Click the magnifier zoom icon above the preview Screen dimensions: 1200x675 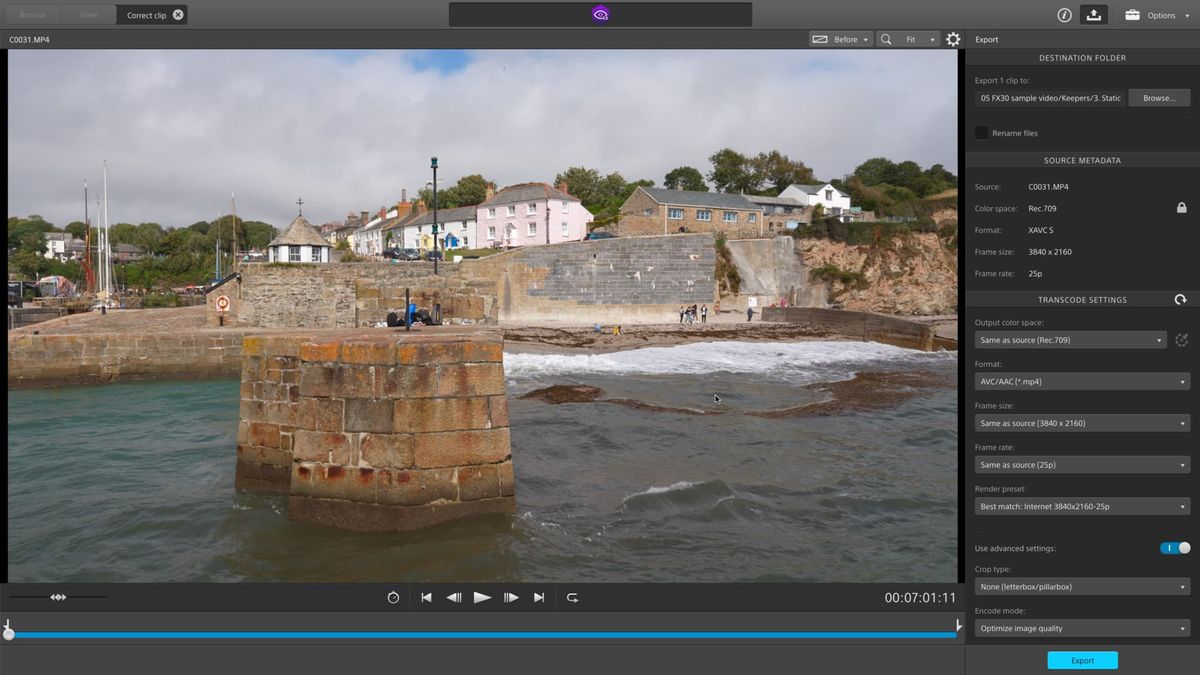click(885, 39)
